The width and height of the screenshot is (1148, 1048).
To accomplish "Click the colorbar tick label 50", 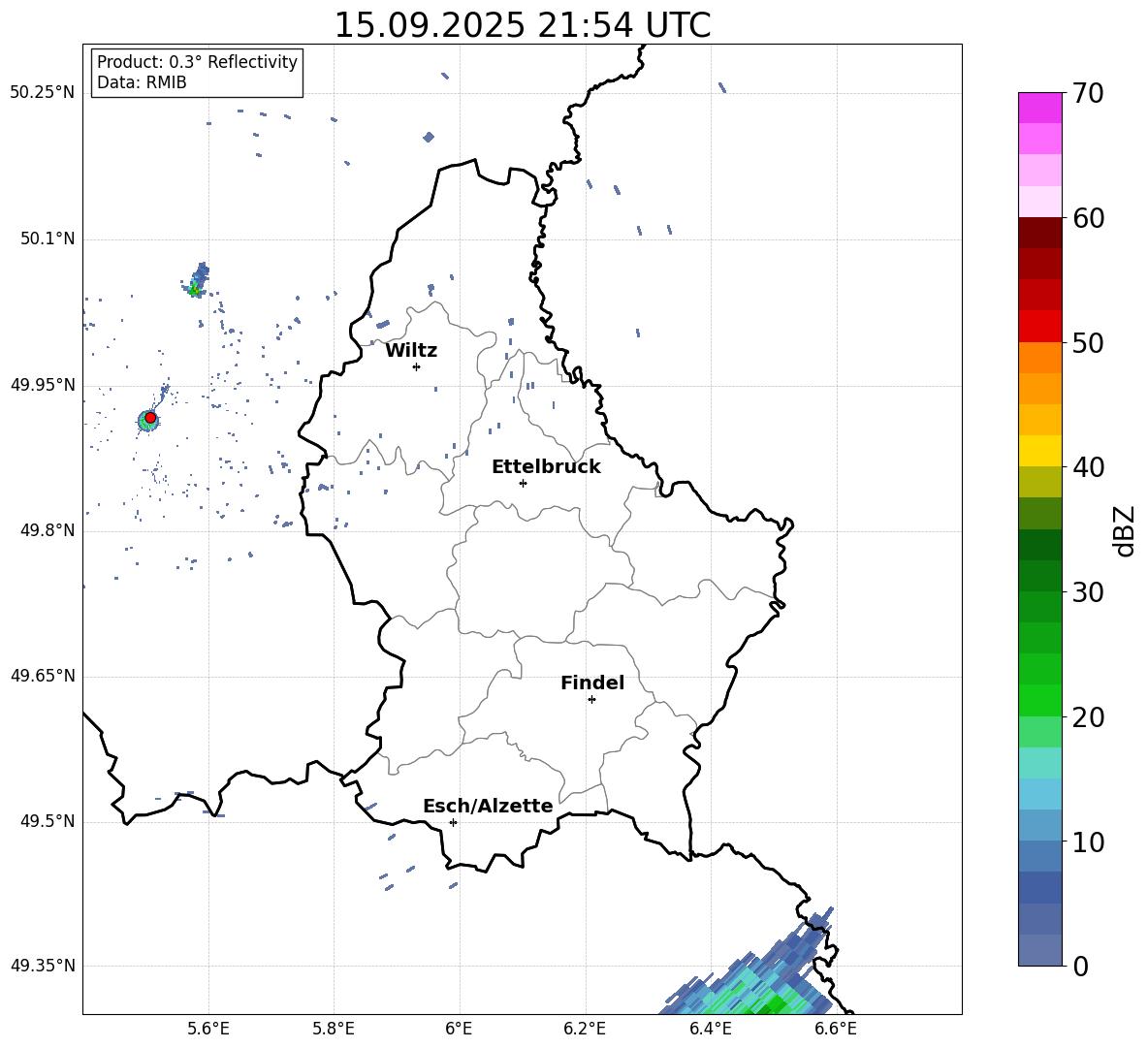I will point(1088,343).
